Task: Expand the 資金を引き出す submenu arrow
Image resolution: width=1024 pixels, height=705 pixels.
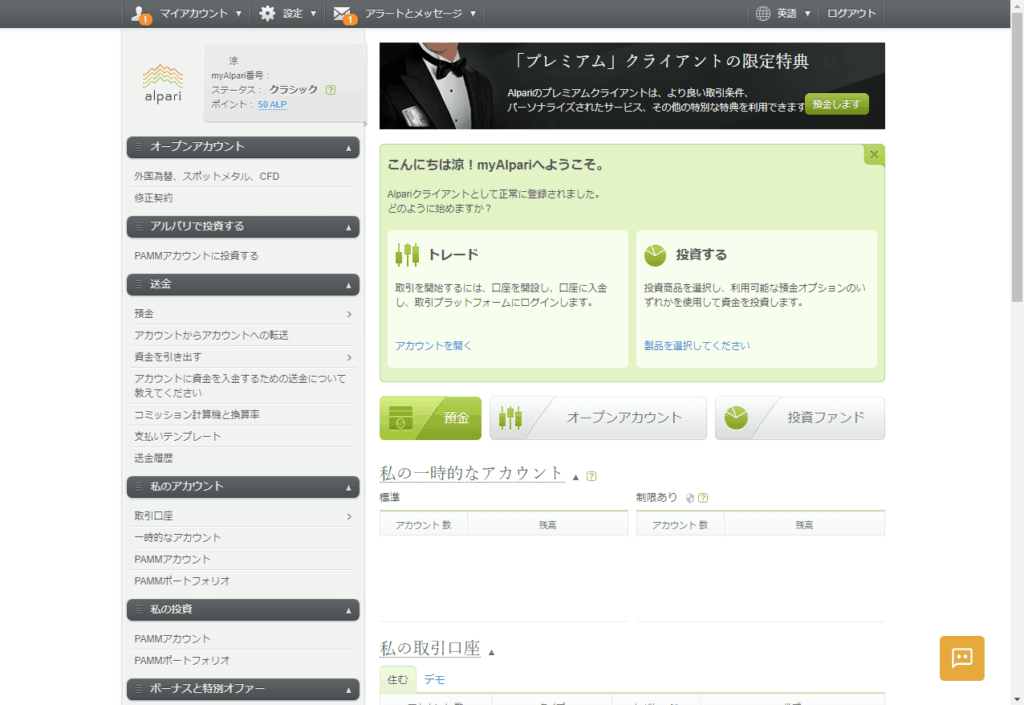Action: click(349, 357)
